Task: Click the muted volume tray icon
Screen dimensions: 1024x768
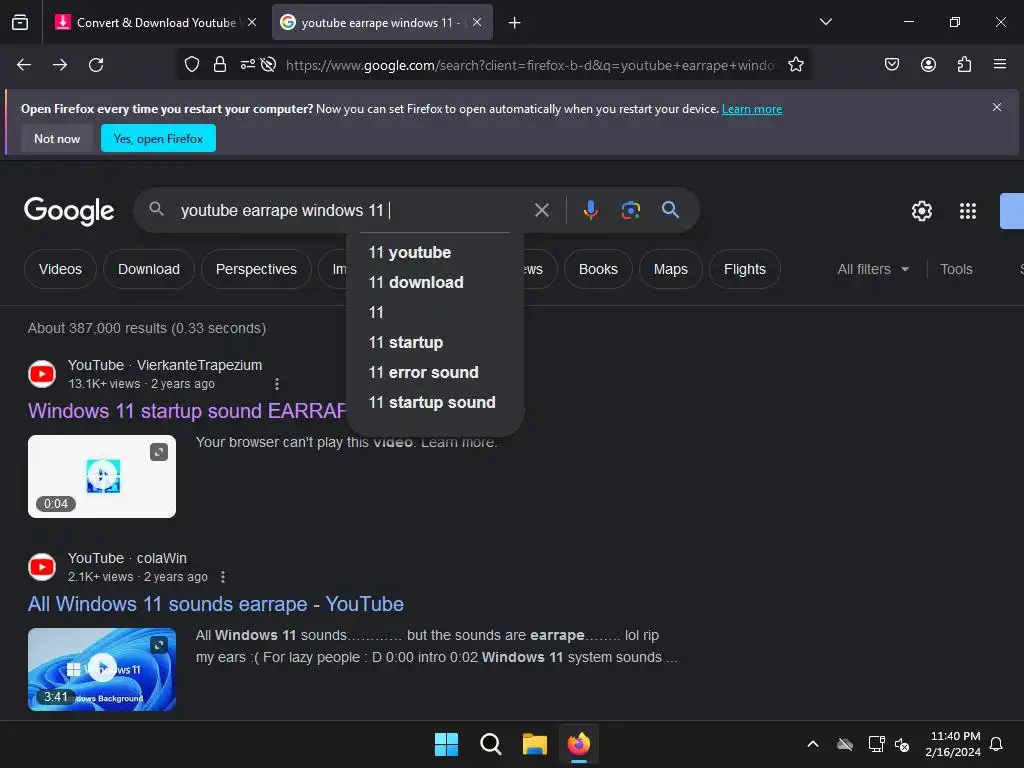Action: coord(902,744)
